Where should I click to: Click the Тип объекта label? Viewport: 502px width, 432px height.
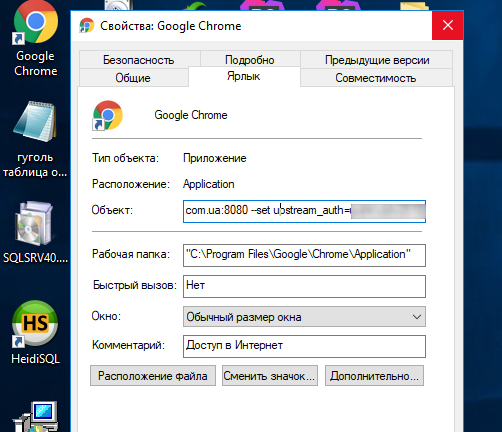(125, 158)
